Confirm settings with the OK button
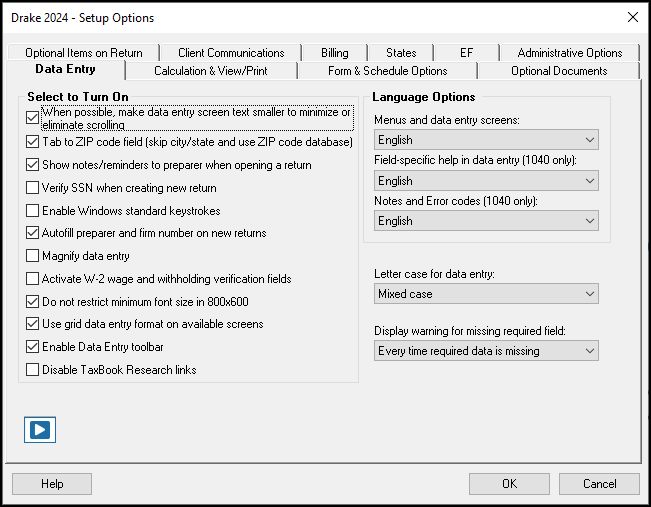Viewport: 651px width, 507px height. 509,484
